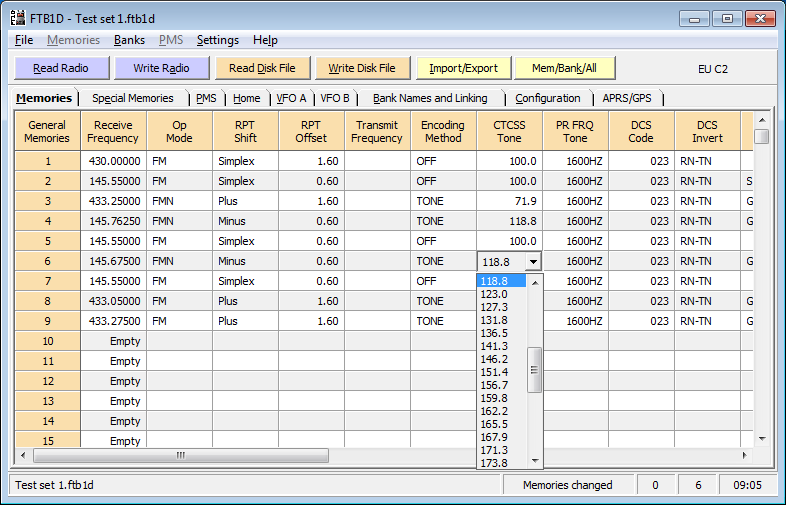
Task: Click the Mem/Bank/All button
Action: click(565, 68)
